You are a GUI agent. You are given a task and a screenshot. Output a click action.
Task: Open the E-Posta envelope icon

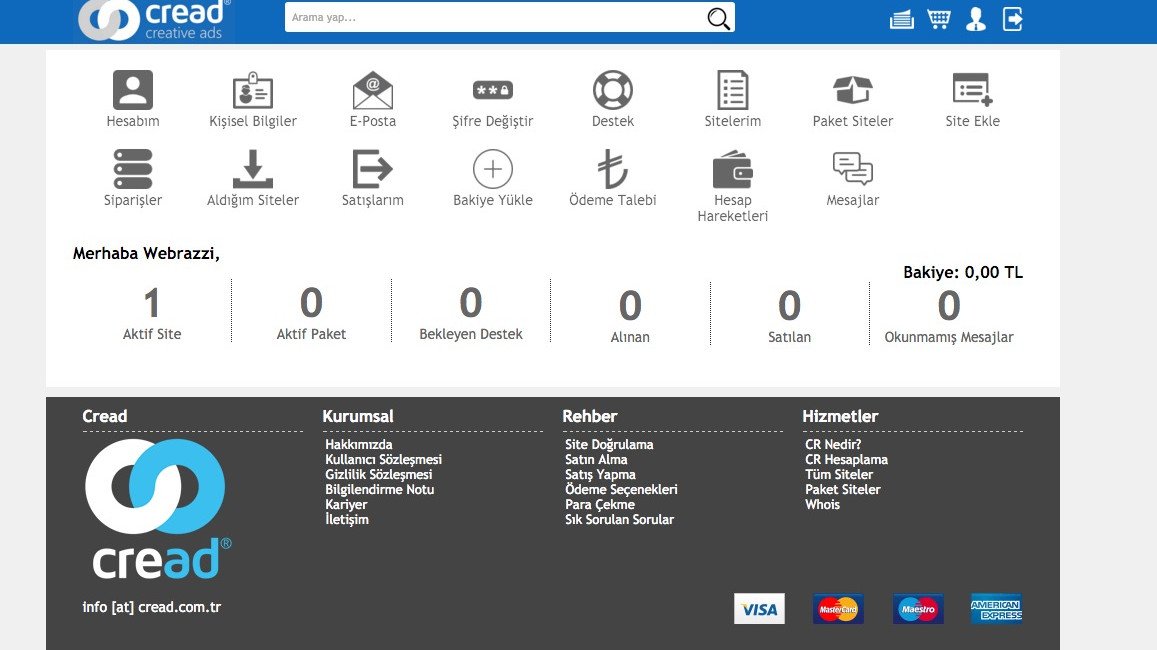pos(373,90)
